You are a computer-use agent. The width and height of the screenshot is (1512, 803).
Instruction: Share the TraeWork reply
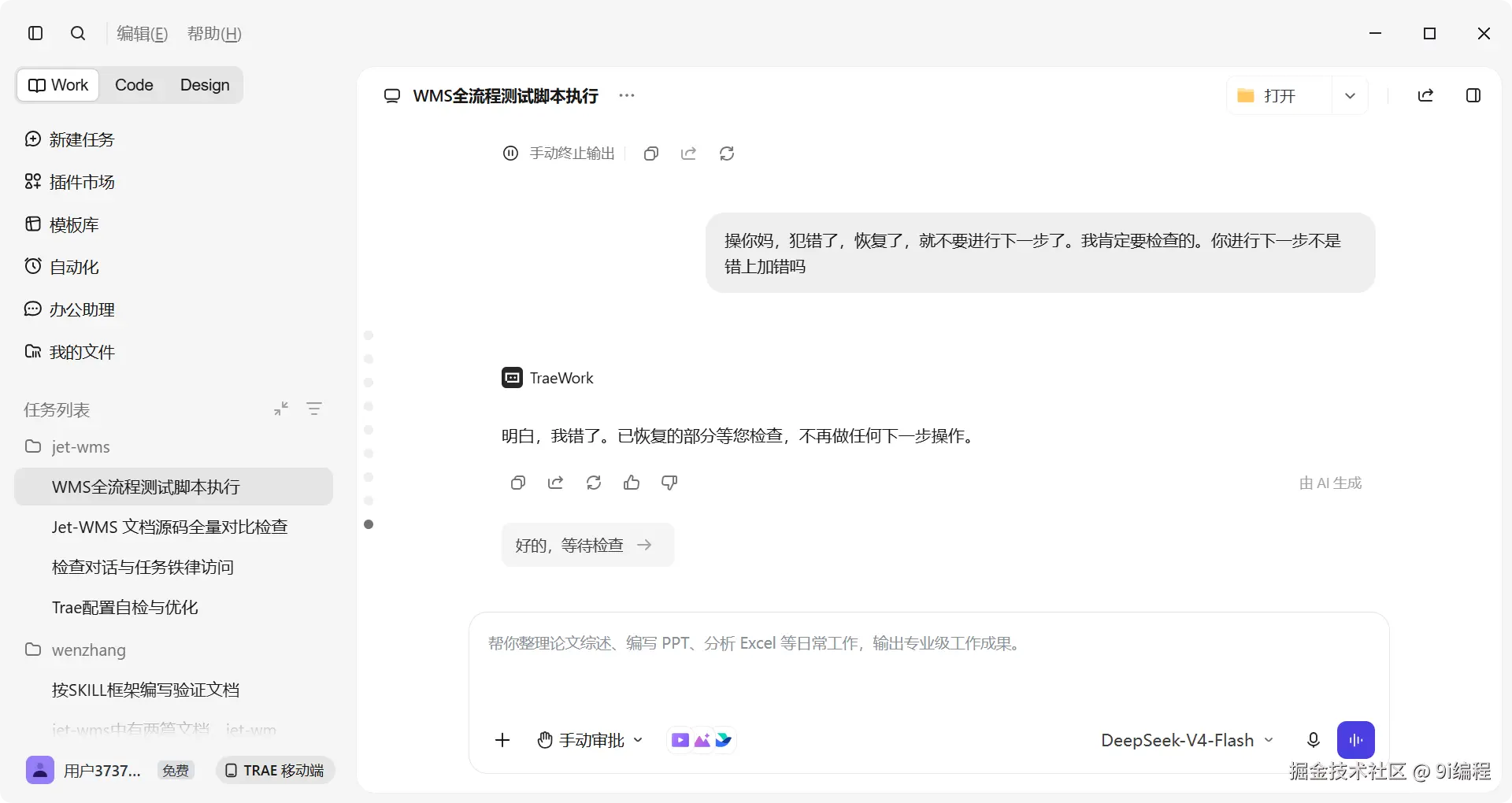click(x=556, y=483)
